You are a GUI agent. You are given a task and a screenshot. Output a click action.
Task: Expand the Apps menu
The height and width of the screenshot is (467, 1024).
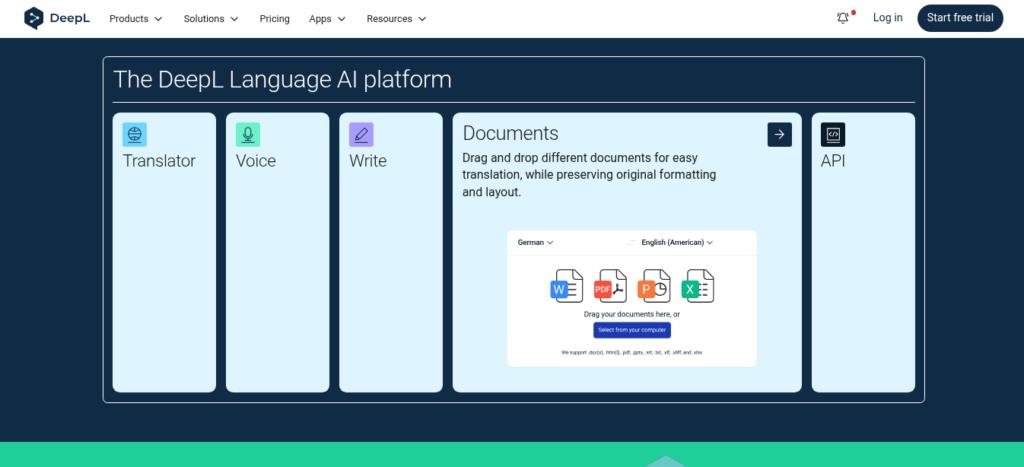pos(327,19)
